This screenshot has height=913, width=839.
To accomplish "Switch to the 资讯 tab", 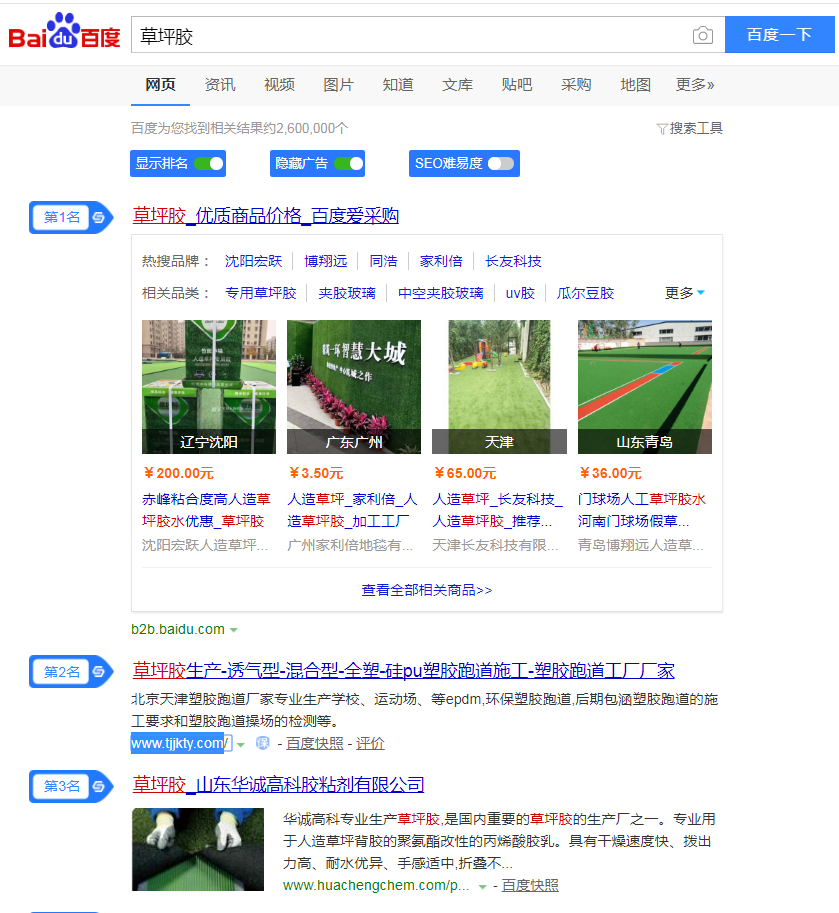I will click(220, 85).
